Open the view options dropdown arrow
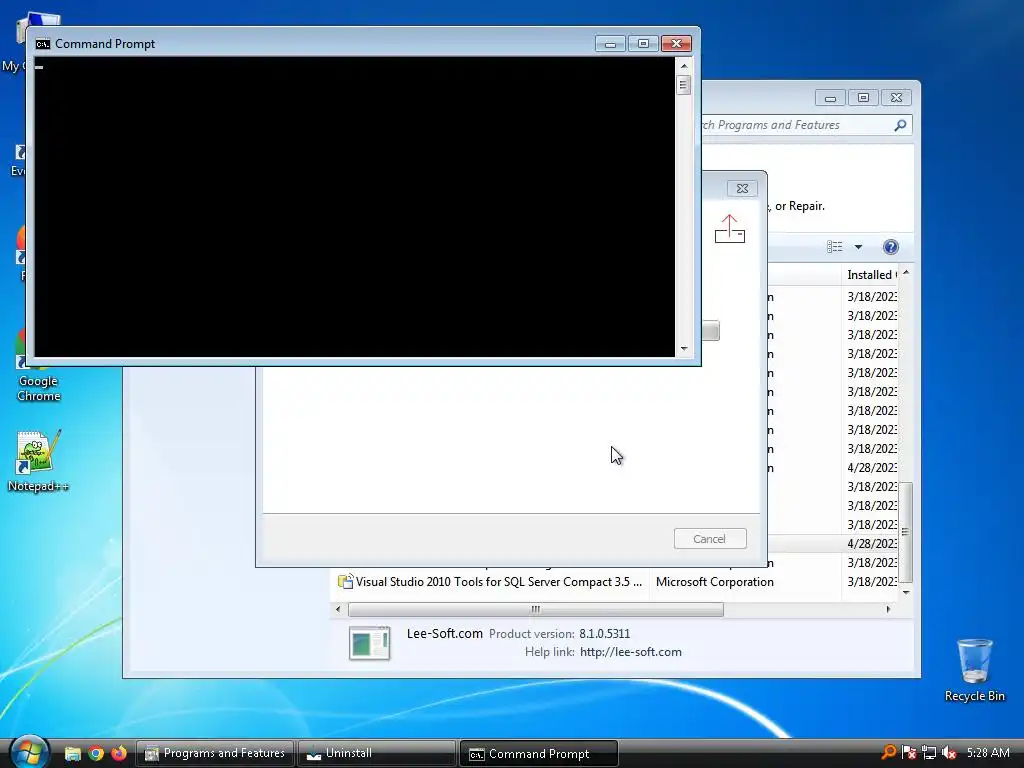This screenshot has width=1024, height=768. point(858,247)
